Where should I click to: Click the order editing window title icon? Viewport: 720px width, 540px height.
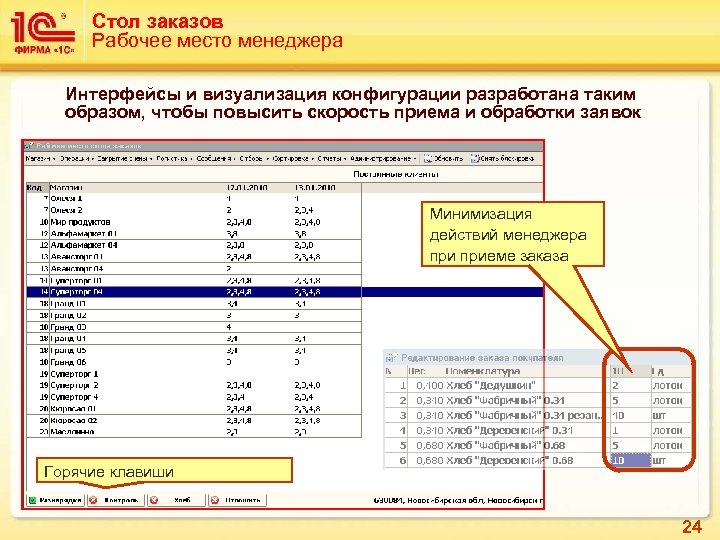(391, 357)
